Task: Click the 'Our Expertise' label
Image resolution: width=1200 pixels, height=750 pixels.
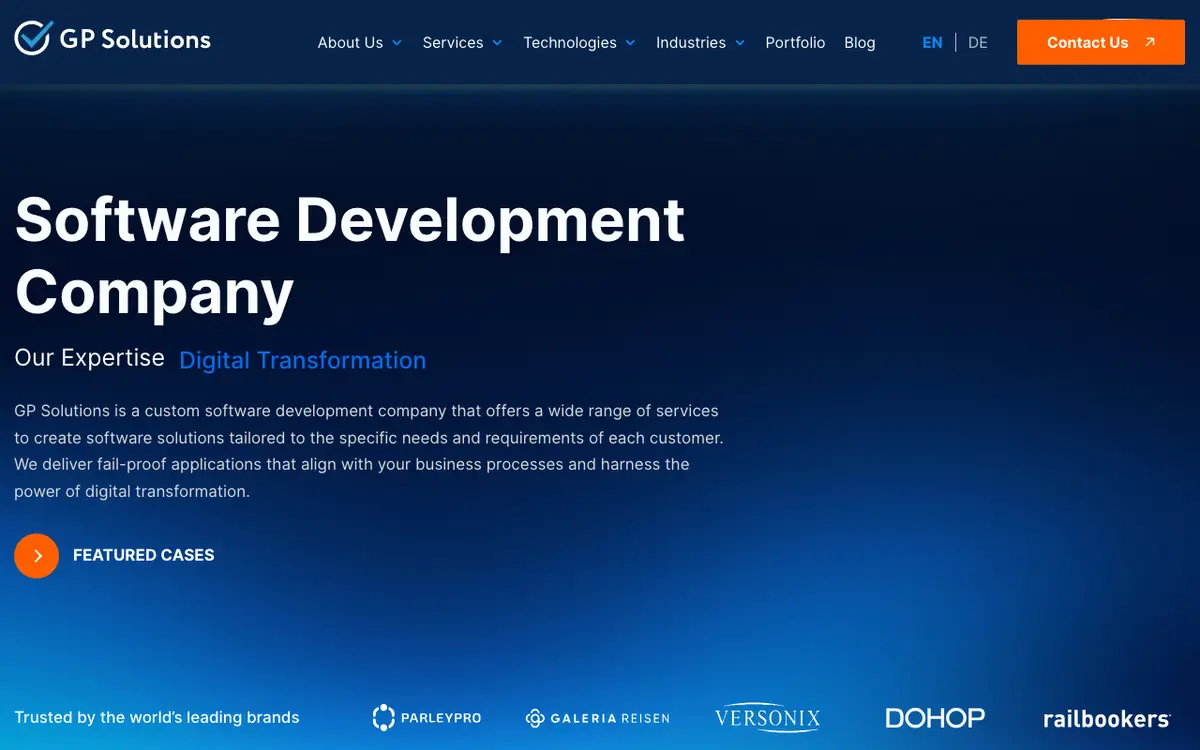Action: 89,358
